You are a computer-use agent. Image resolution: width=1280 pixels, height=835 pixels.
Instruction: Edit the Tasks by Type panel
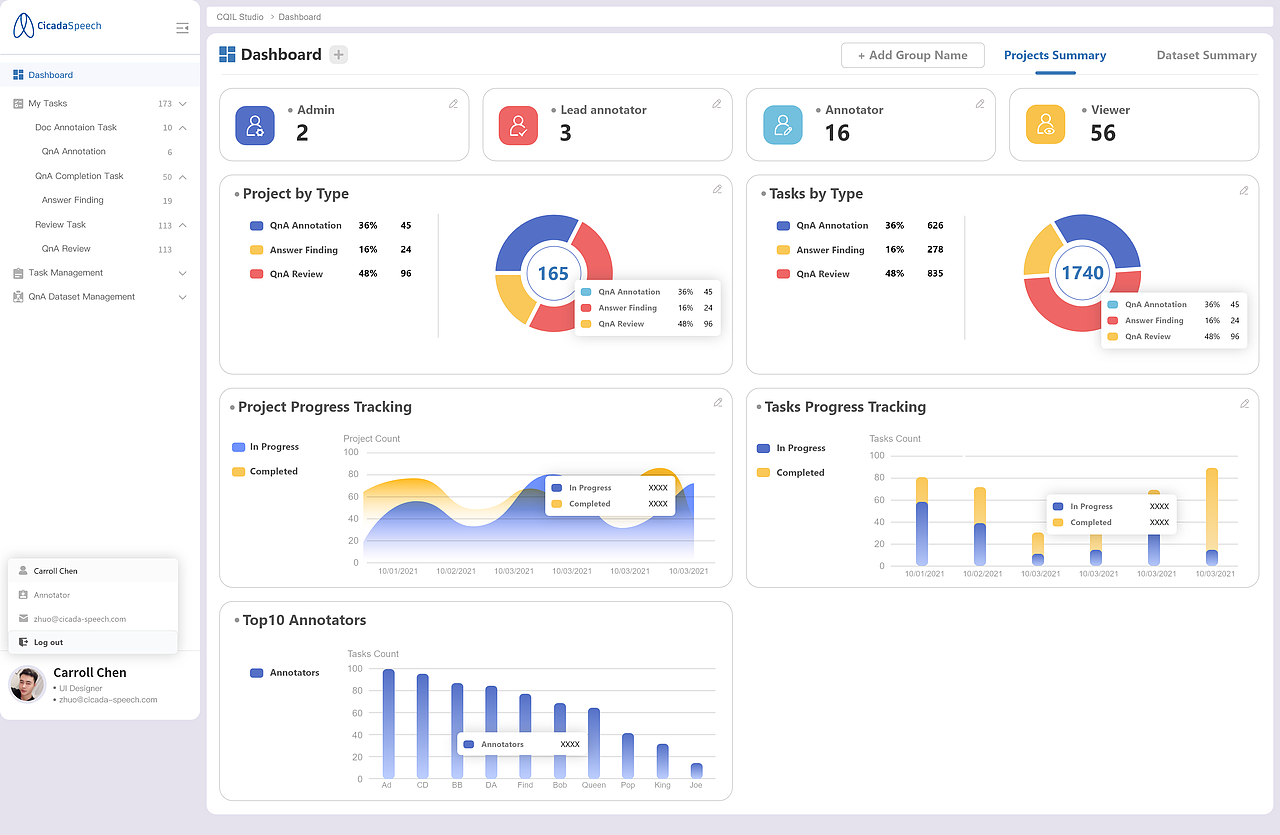(x=1244, y=190)
